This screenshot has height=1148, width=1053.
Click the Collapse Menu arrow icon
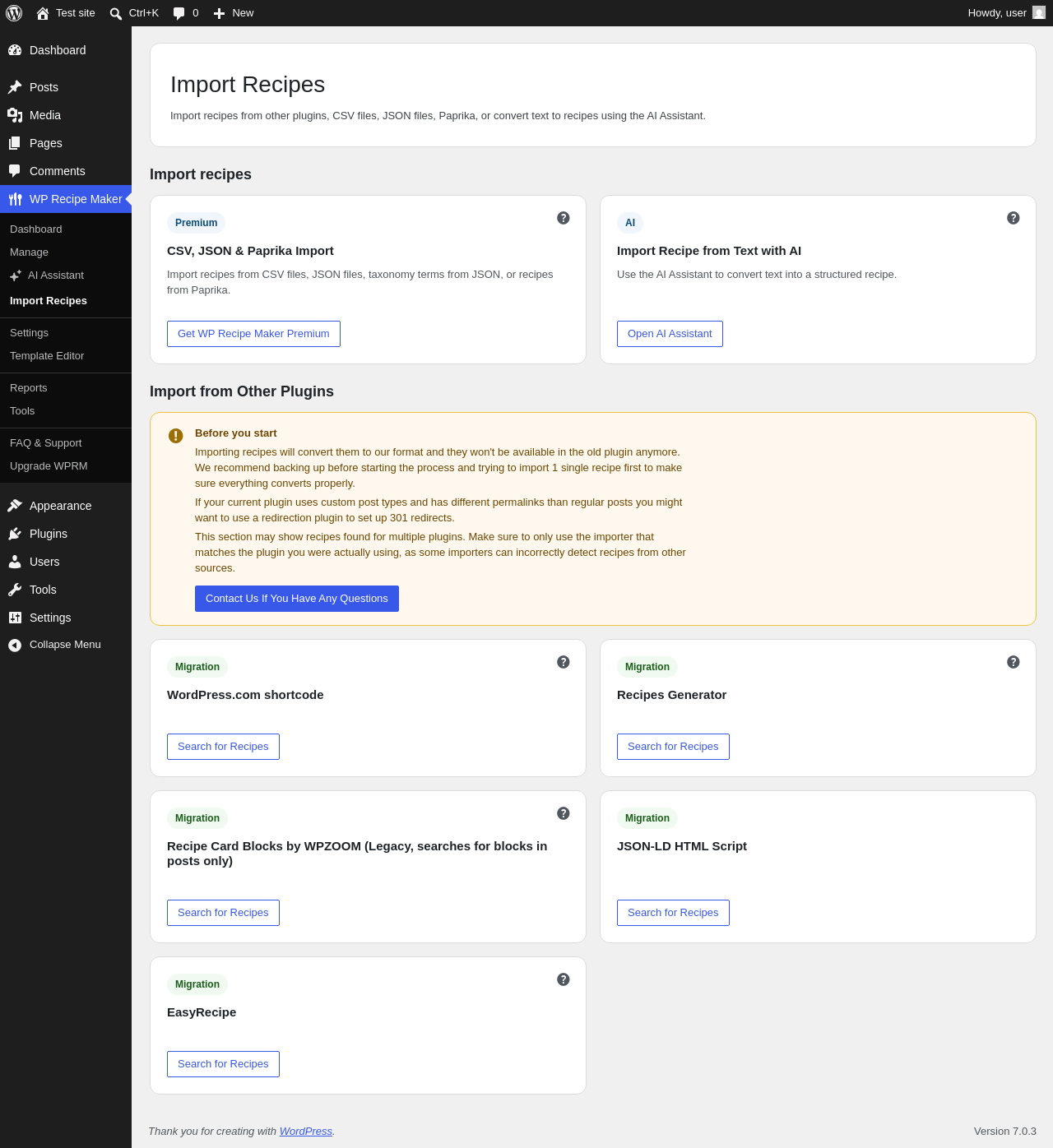coord(15,646)
